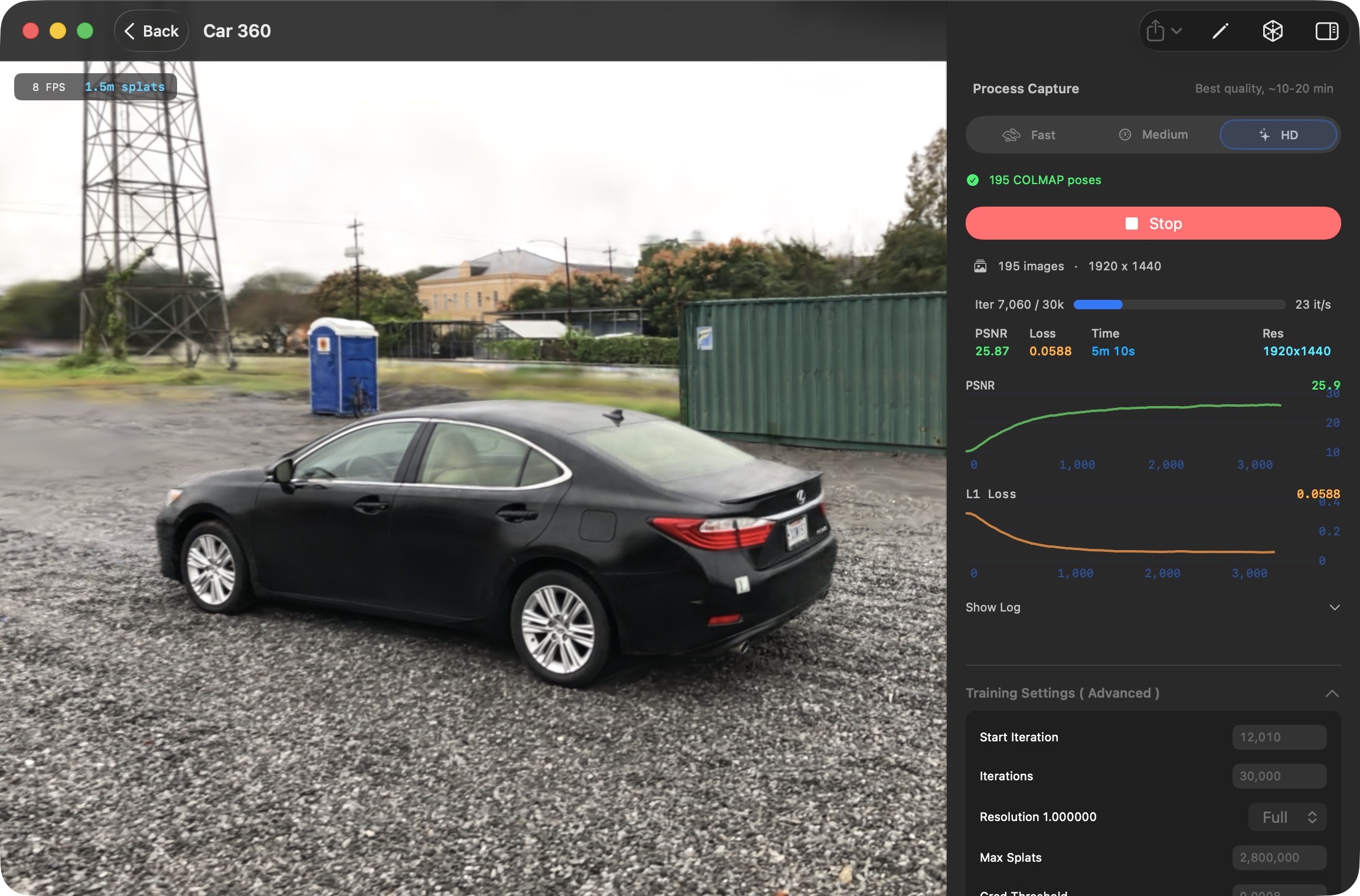Collapse Training Settings ( Advanced )
Screen dimensions: 1360x896
(x=1334, y=693)
